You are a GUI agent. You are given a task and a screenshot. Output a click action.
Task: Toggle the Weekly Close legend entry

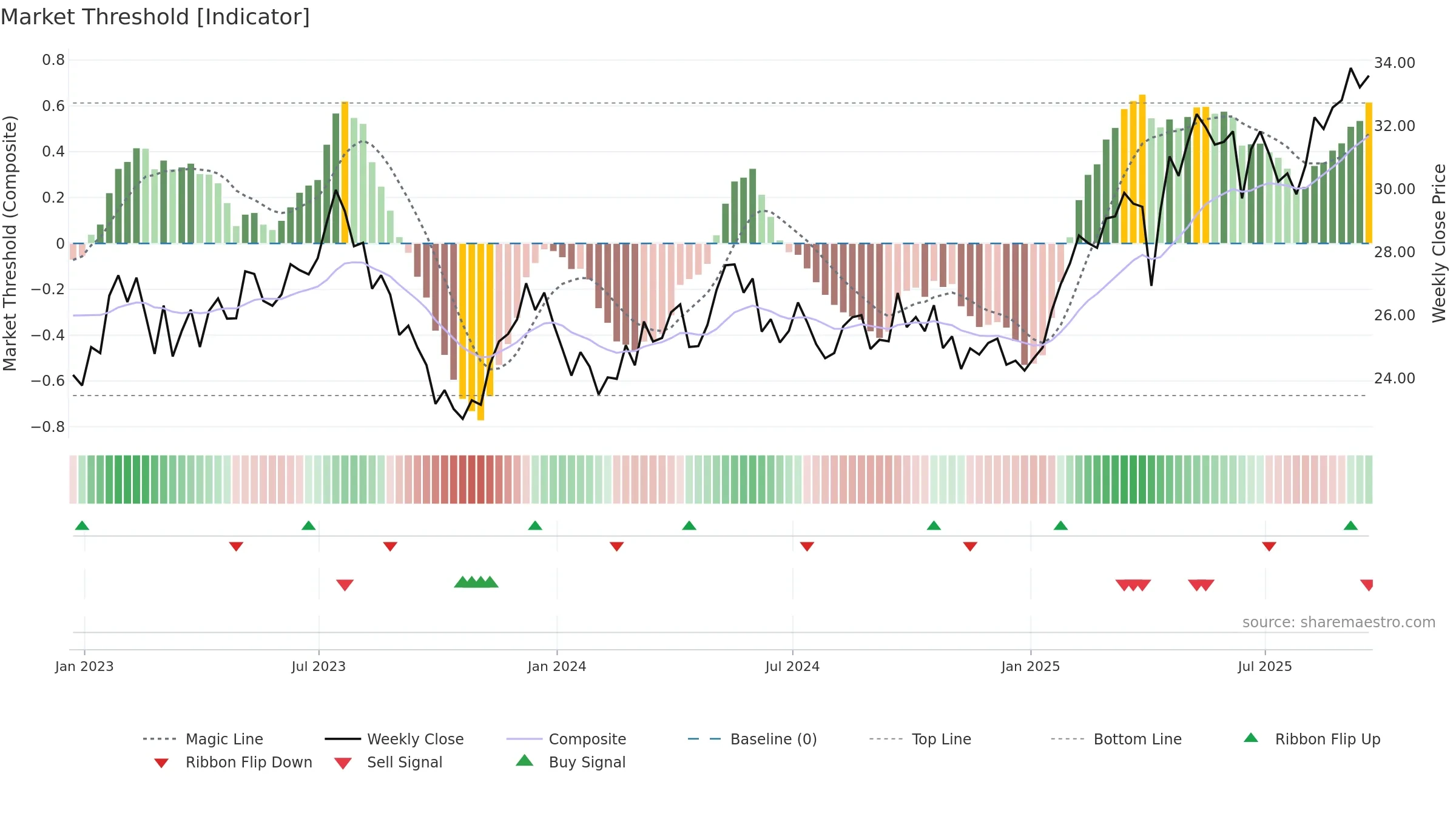(x=394, y=739)
